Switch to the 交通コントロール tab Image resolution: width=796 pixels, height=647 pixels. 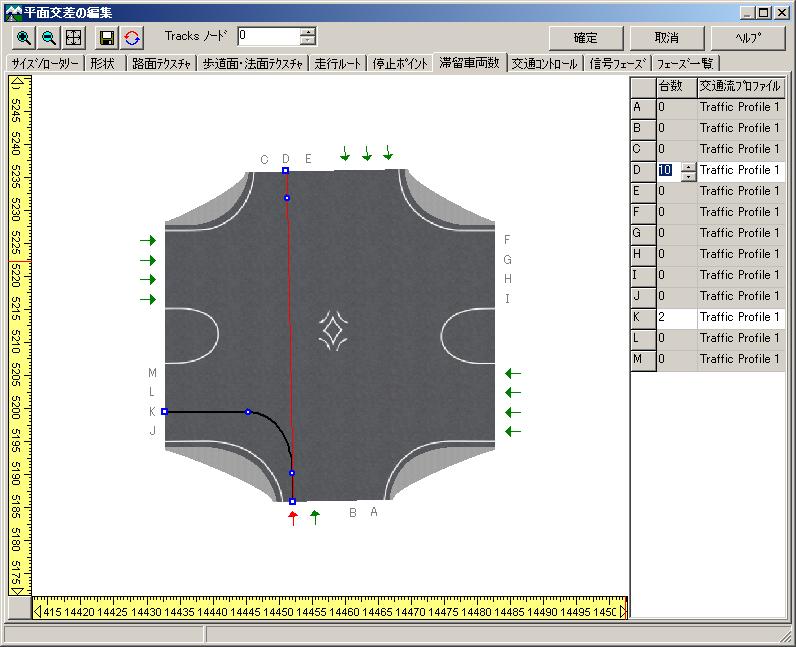[545, 63]
